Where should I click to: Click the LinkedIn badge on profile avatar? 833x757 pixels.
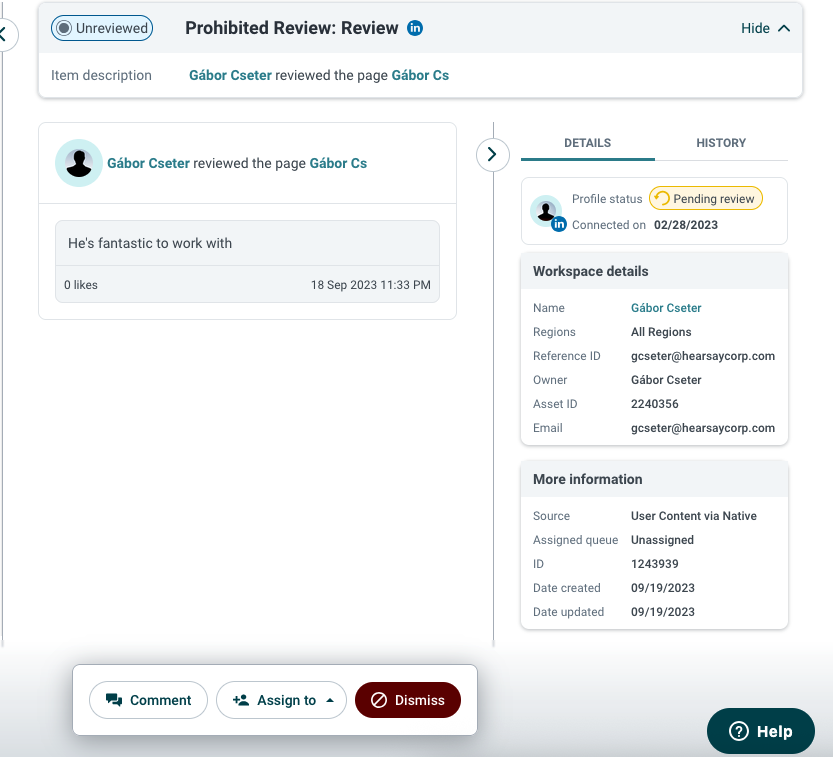tap(558, 224)
